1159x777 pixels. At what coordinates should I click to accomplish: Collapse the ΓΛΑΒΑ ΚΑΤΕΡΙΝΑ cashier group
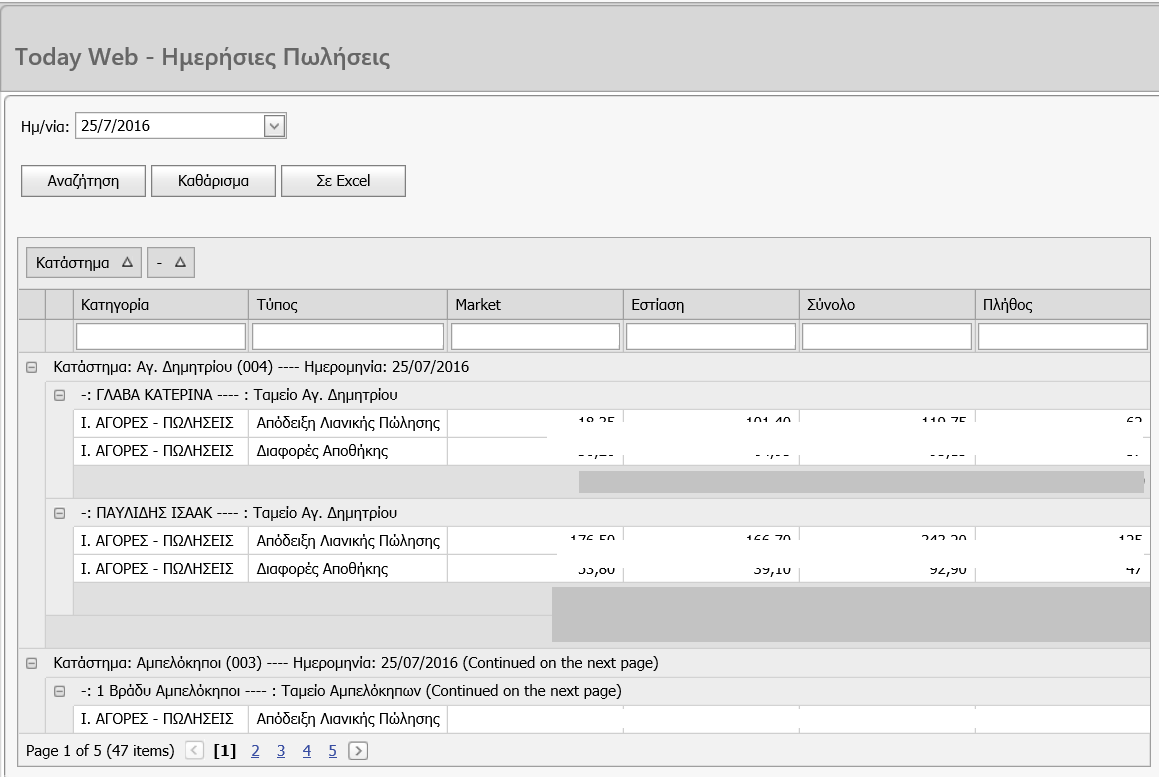coord(59,396)
